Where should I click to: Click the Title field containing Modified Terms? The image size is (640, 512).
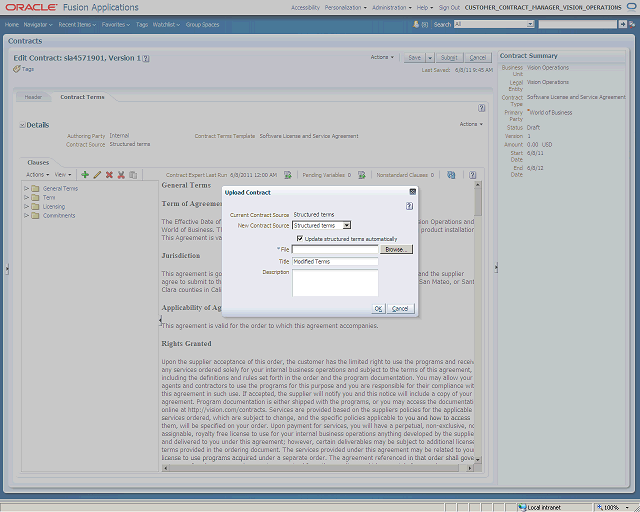[x=335, y=261]
